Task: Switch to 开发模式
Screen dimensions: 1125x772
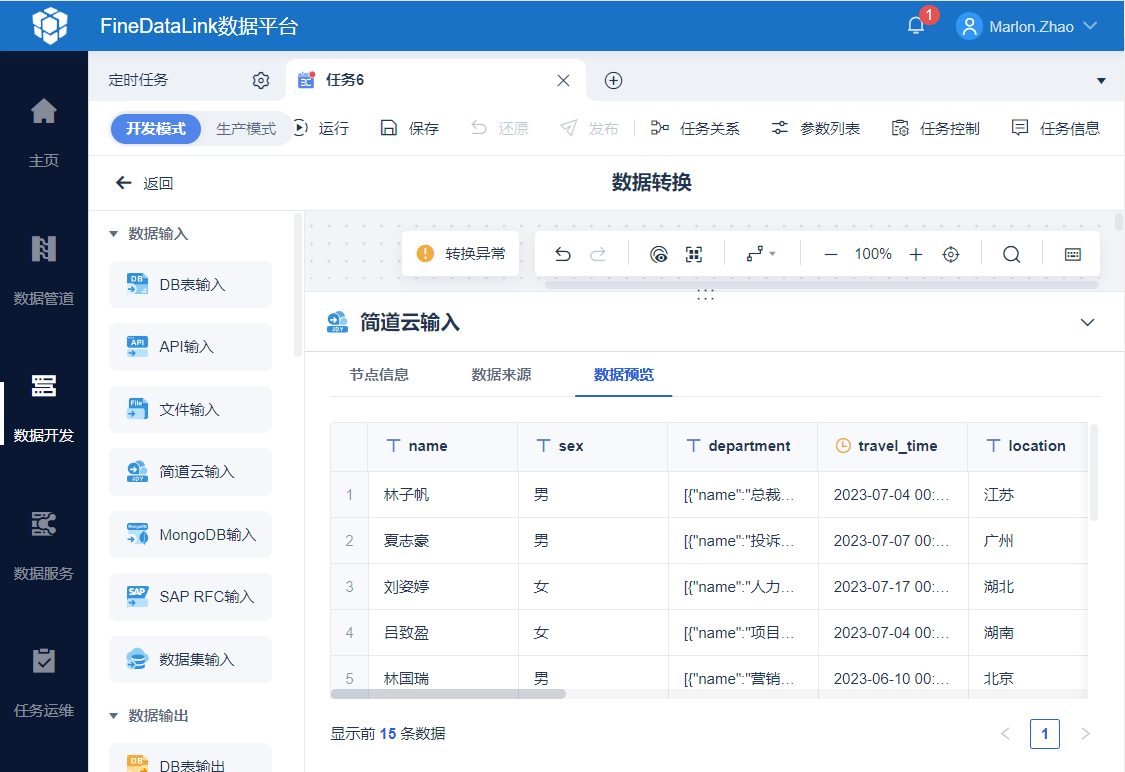Action: pos(156,128)
